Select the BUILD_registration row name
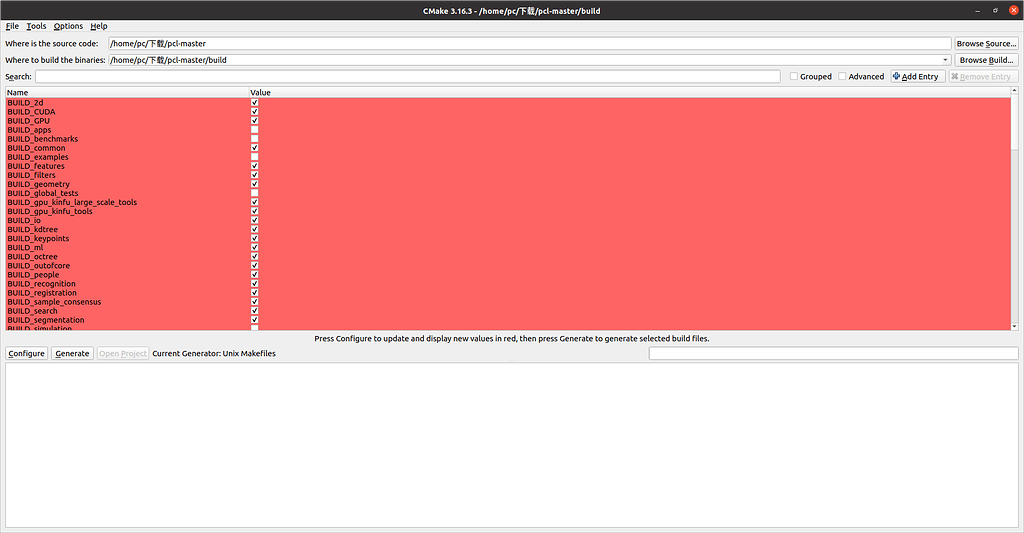1024x533 pixels. coord(42,293)
